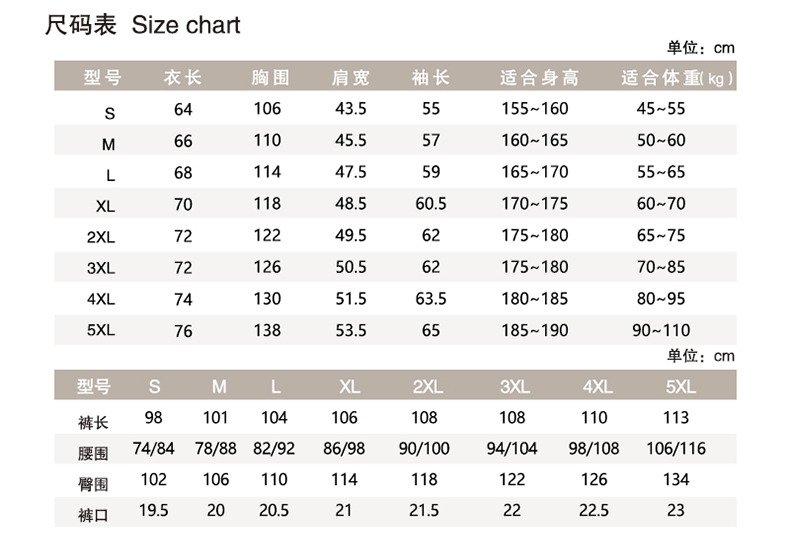Select the 155~160 height cell
Viewport: 790px width, 542px height.
tap(534, 109)
